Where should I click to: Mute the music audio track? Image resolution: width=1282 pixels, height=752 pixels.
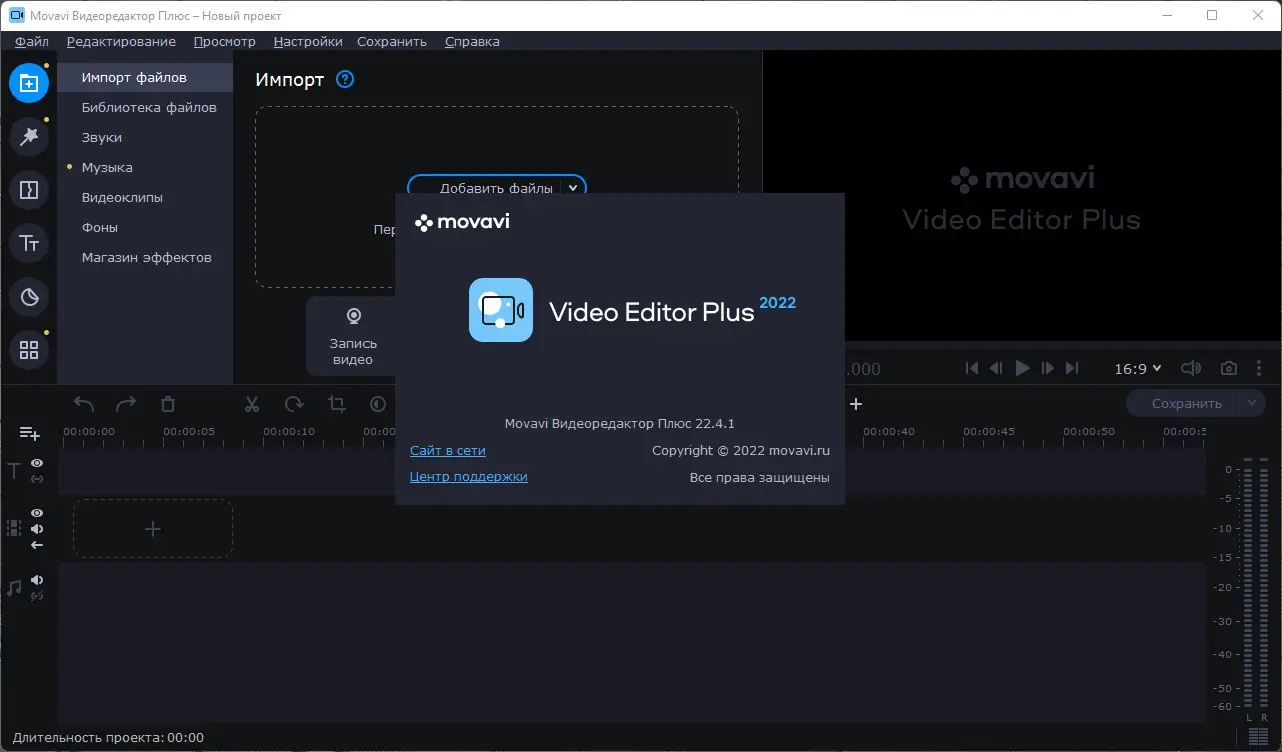point(37,580)
